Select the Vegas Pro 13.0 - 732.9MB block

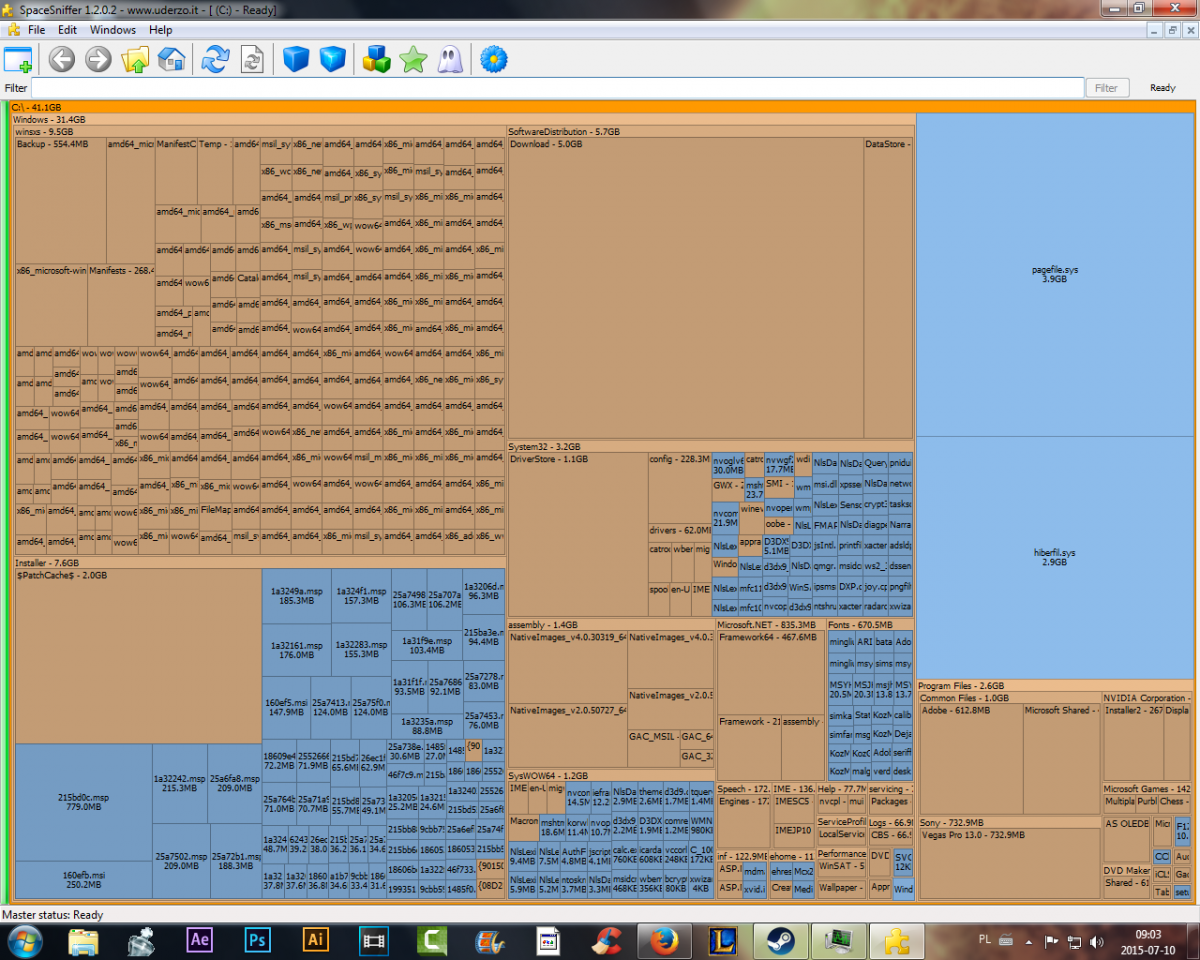coord(1010,863)
